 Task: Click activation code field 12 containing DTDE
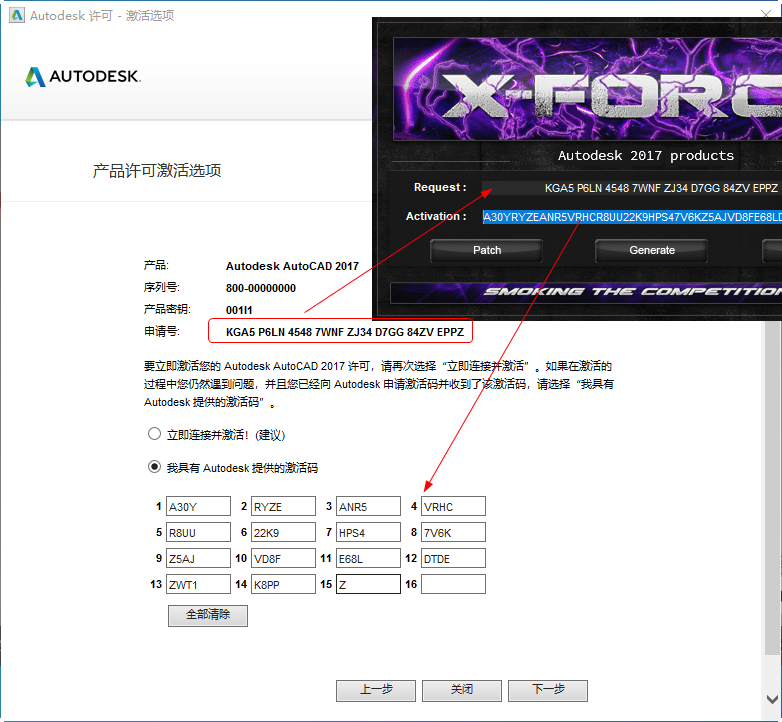[x=453, y=558]
